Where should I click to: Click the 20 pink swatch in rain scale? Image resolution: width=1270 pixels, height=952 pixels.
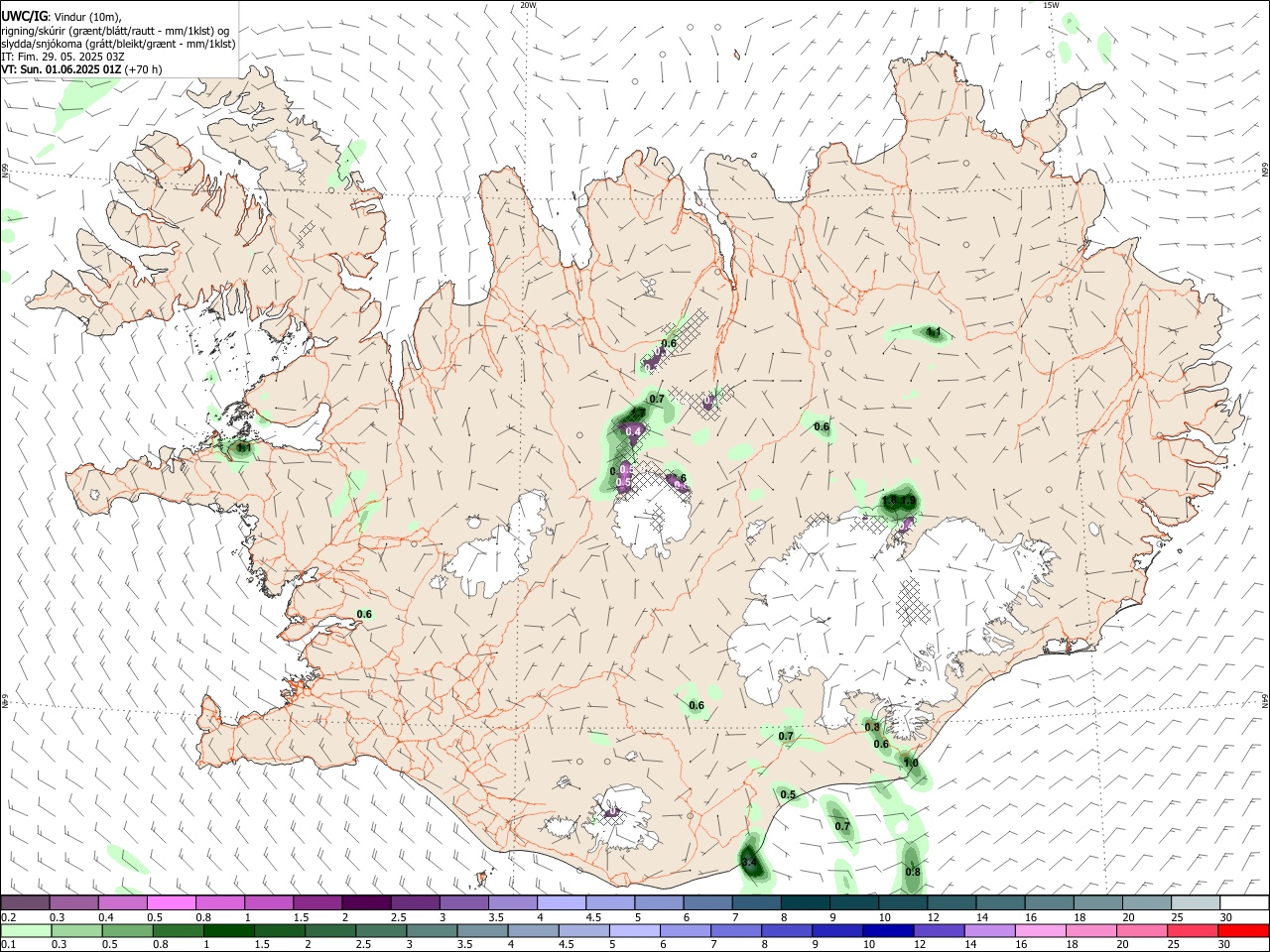(x=1141, y=931)
